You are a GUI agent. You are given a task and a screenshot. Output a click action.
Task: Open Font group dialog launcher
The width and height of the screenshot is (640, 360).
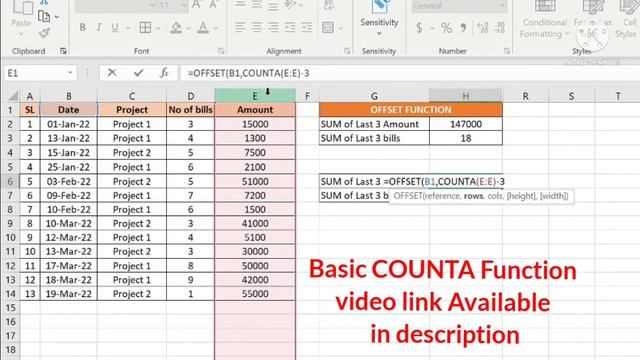pyautogui.click(x=221, y=51)
